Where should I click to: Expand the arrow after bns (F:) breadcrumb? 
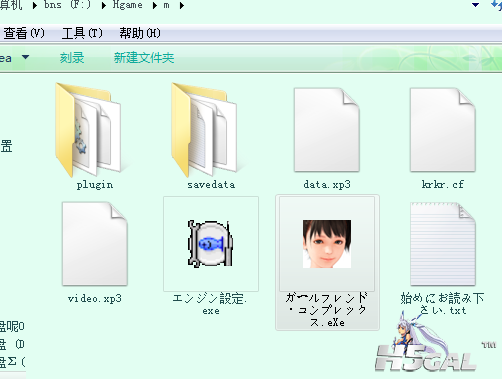[104, 6]
